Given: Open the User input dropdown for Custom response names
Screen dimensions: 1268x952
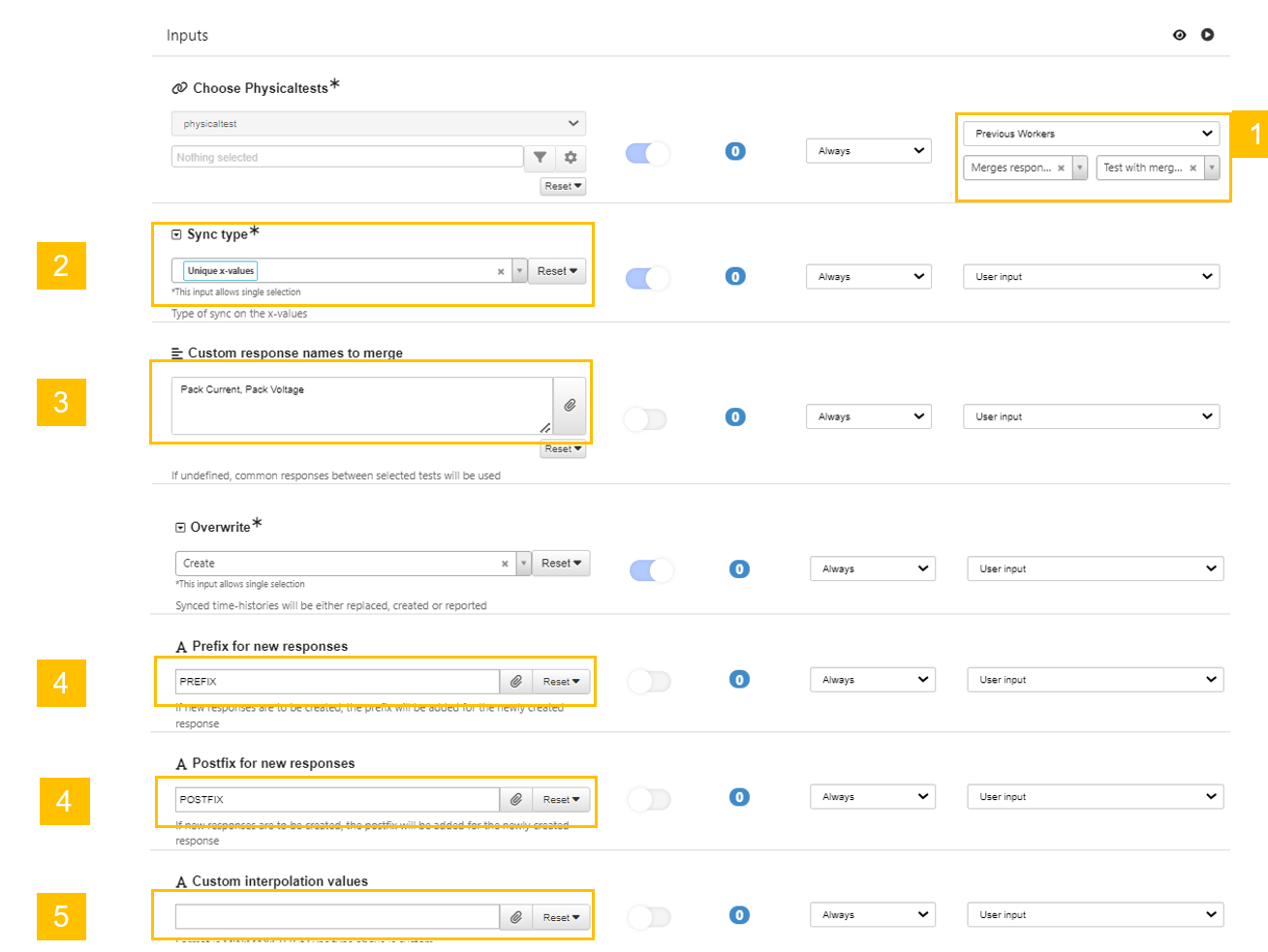Looking at the screenshot, I should tap(1092, 416).
